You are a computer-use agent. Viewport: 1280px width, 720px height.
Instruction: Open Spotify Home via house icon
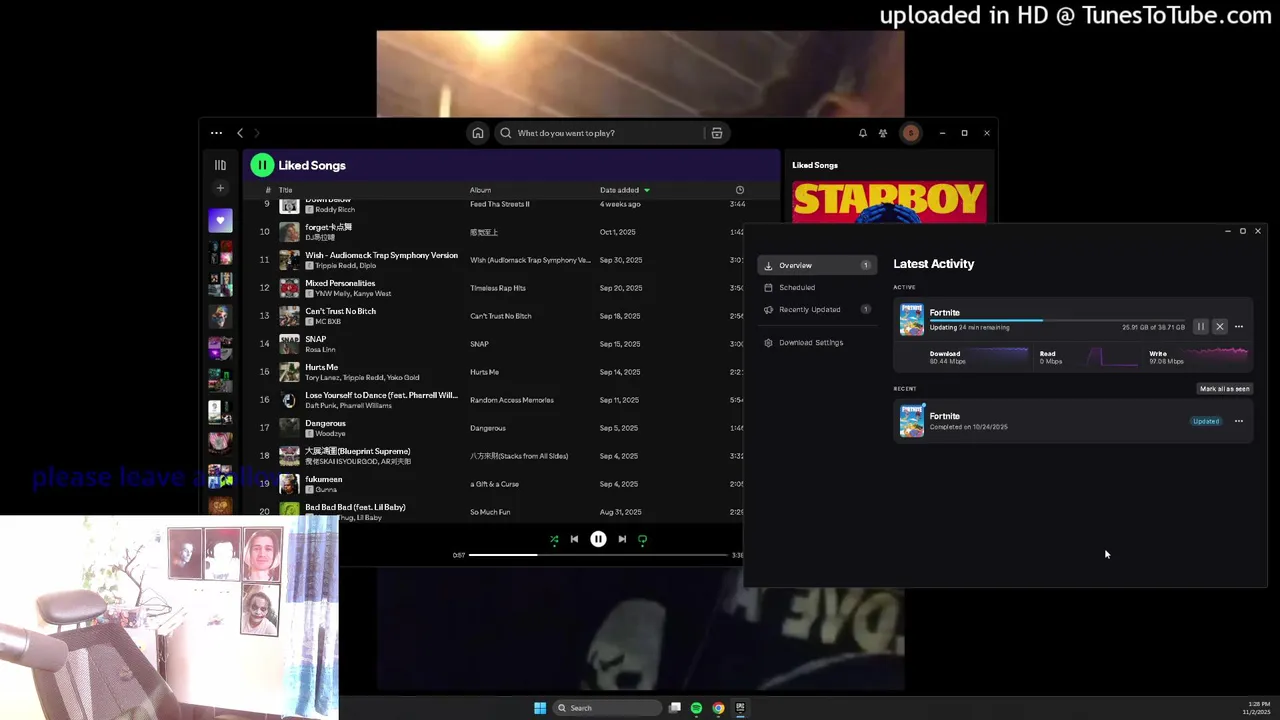click(x=478, y=133)
